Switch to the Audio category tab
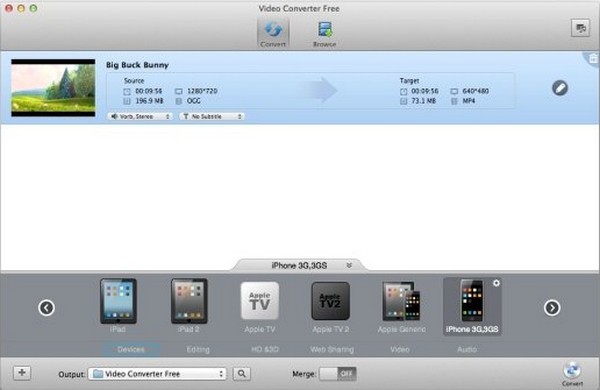The image size is (600, 390). click(467, 349)
